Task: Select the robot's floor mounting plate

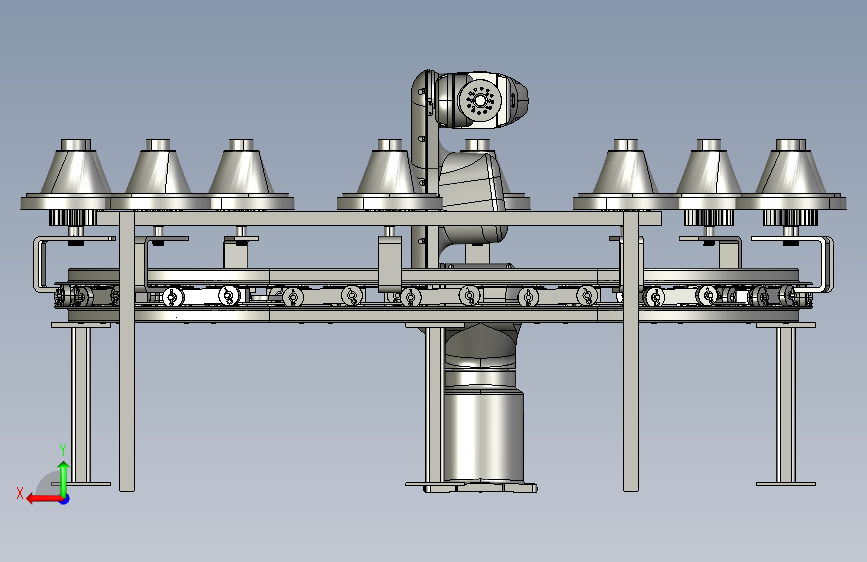Action: [480, 487]
